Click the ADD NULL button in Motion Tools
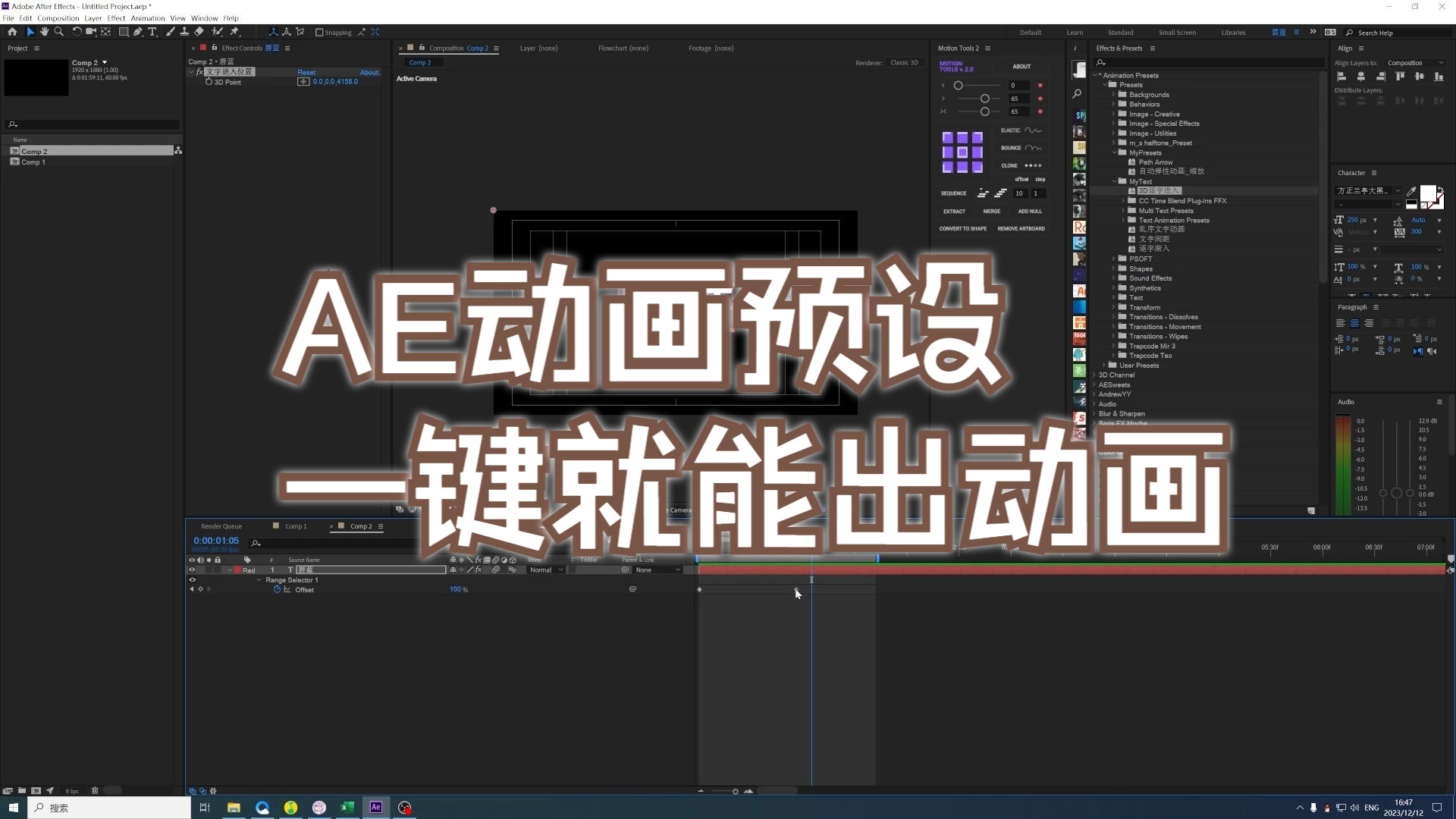This screenshot has height=819, width=1456. tap(1030, 212)
